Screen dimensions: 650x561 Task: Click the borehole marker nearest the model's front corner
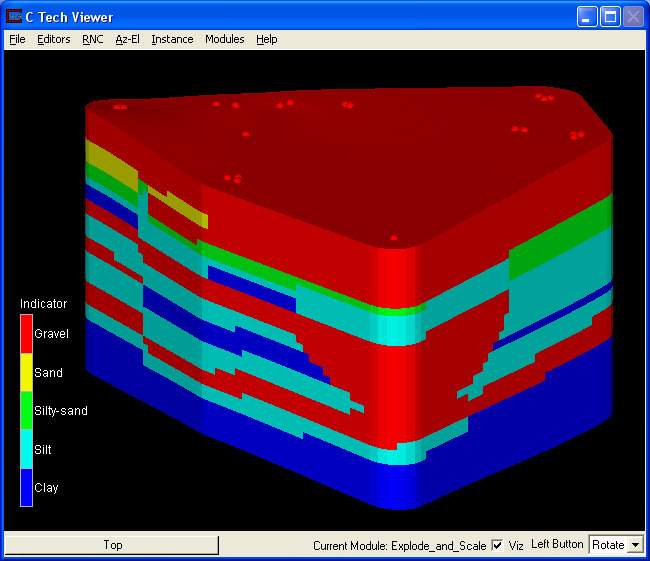point(394,238)
